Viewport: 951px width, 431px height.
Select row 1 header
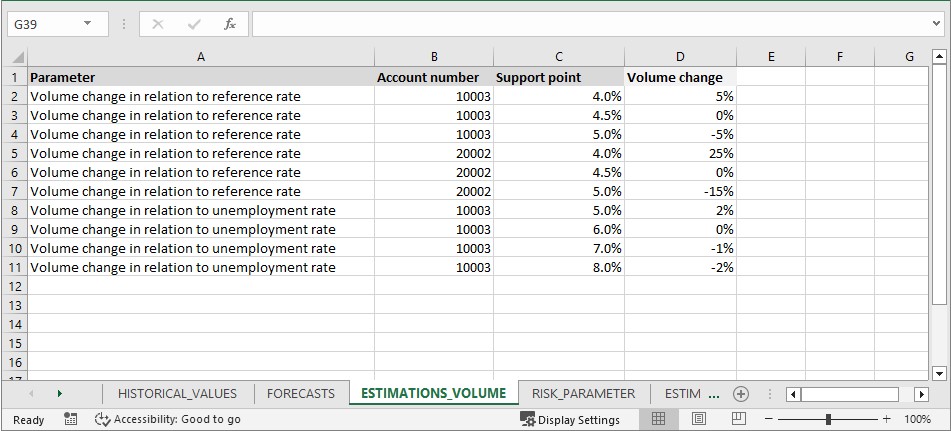(x=15, y=77)
